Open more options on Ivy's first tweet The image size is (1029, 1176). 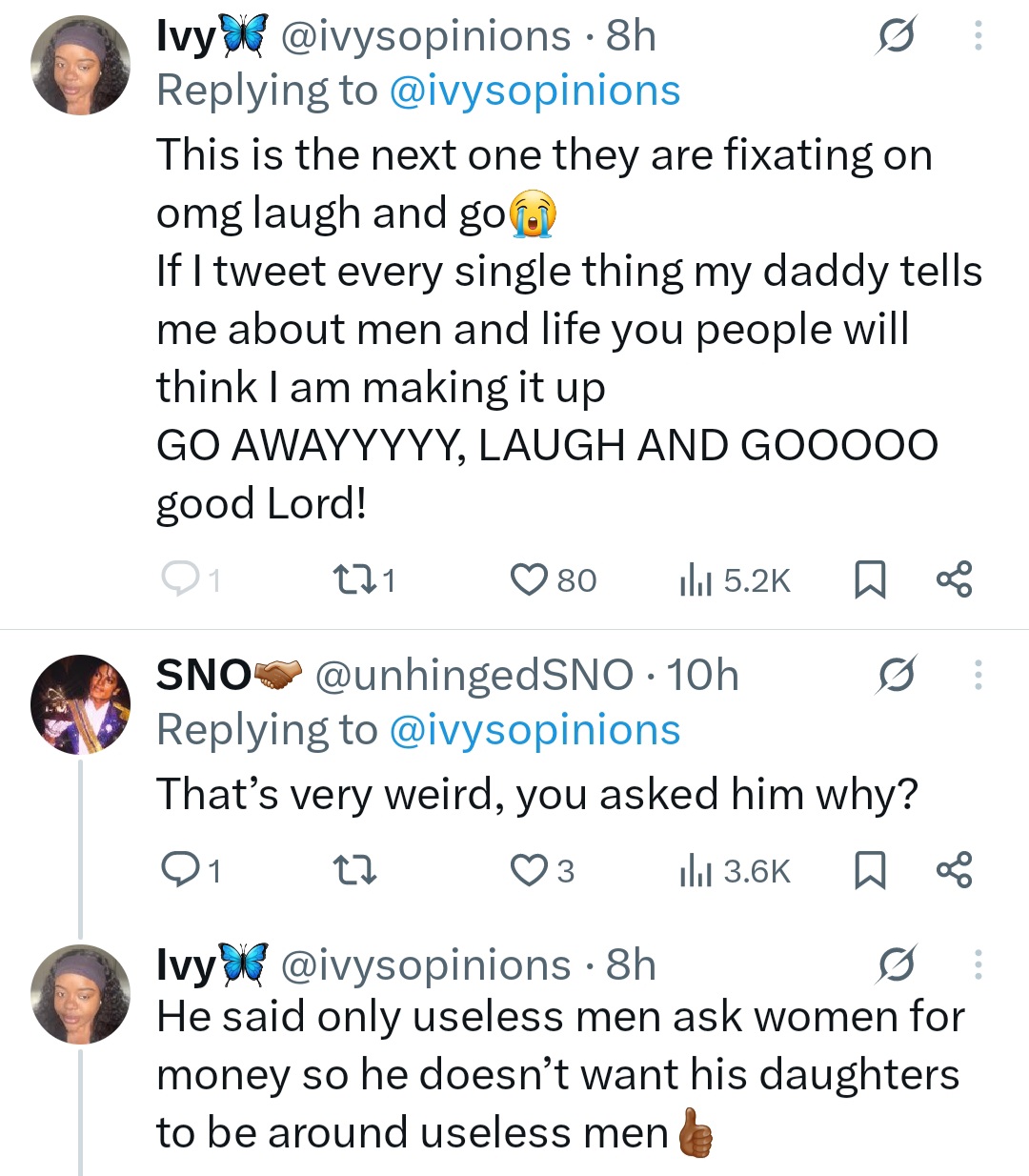pos(977,37)
